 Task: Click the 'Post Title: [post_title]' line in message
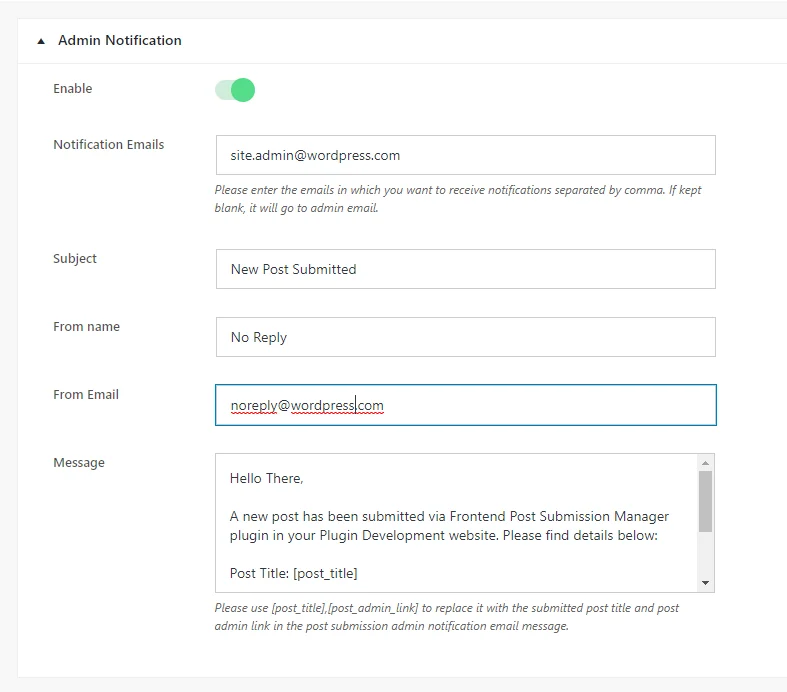(294, 574)
